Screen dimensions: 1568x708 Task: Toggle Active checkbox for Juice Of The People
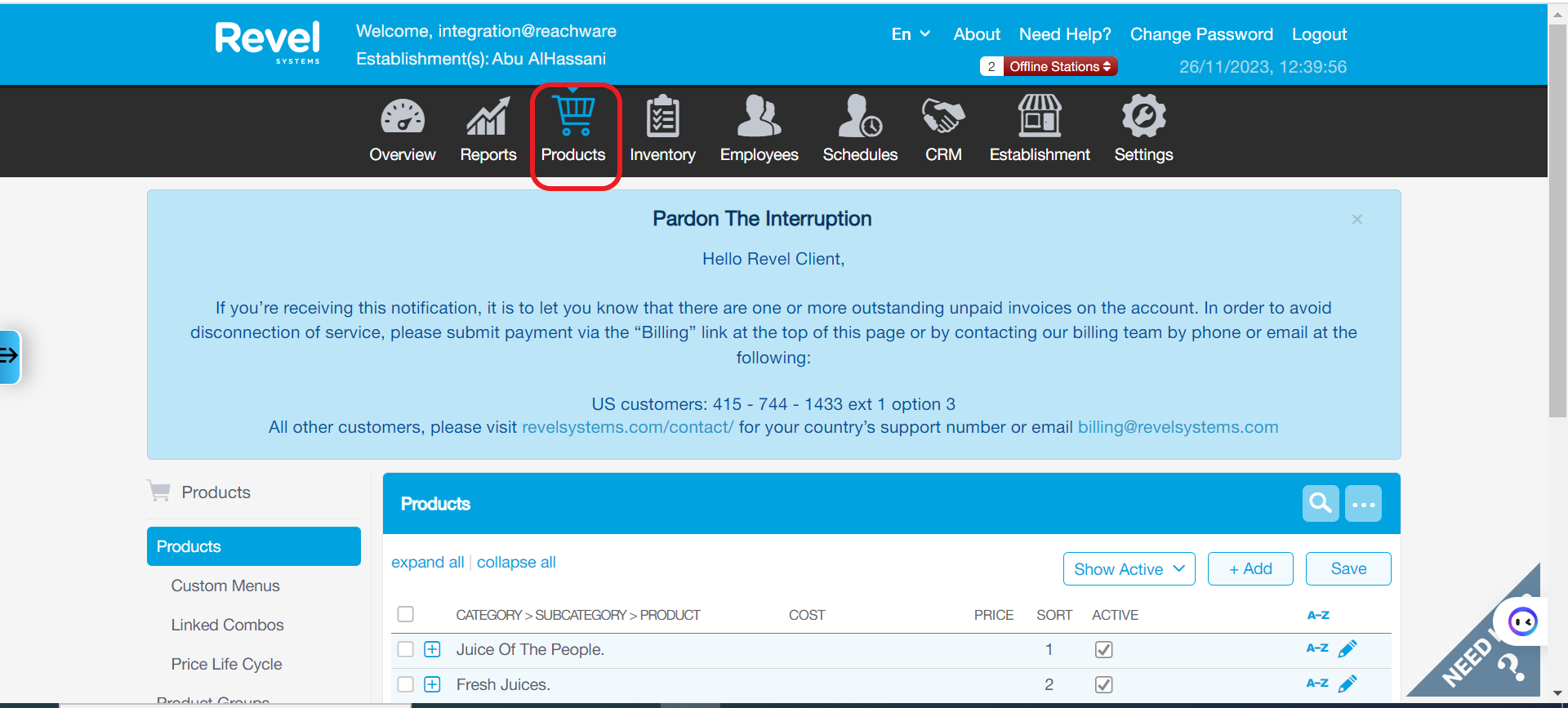coord(1103,649)
